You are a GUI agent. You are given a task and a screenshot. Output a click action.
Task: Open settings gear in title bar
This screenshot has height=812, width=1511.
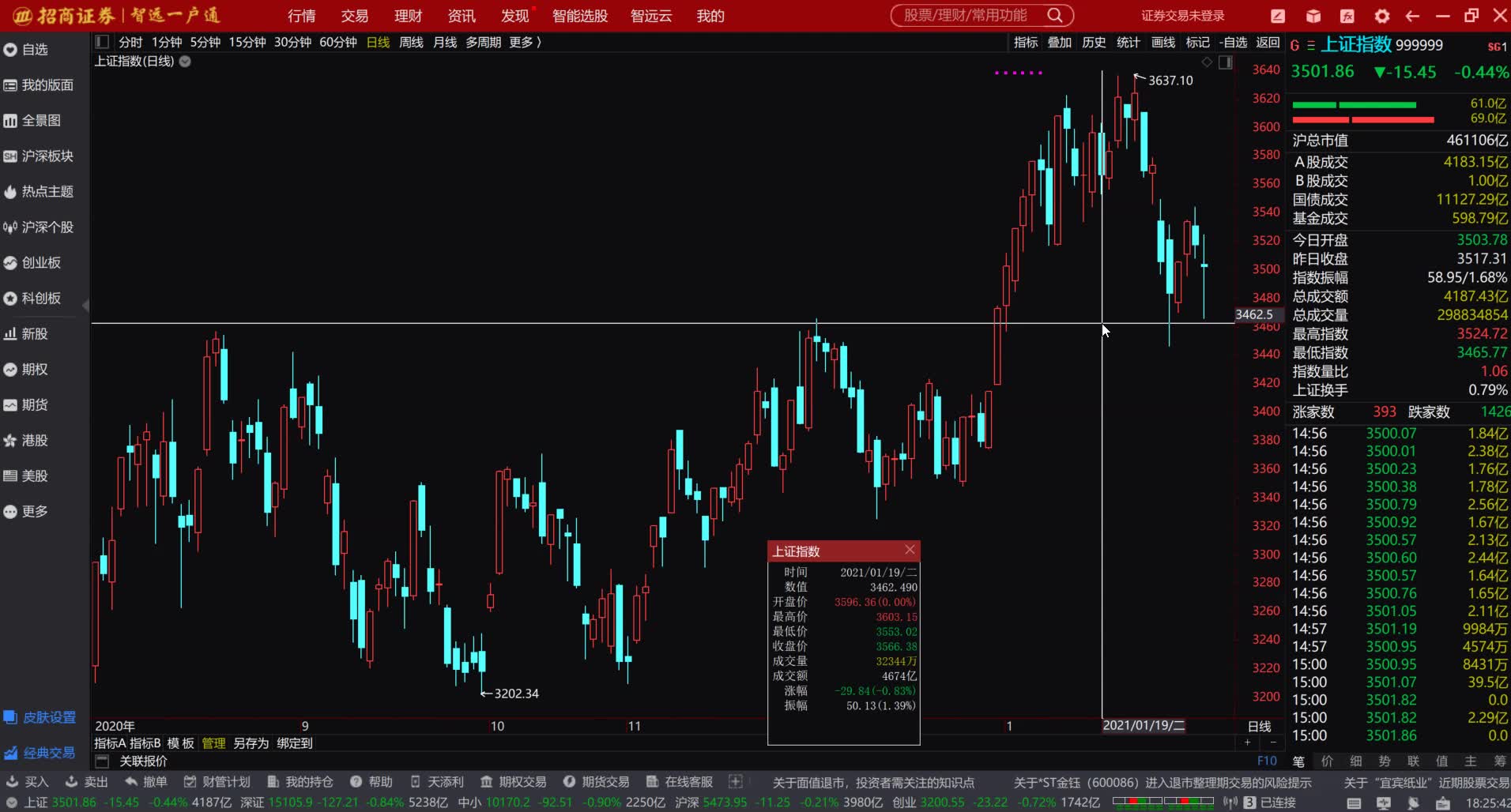point(1381,16)
